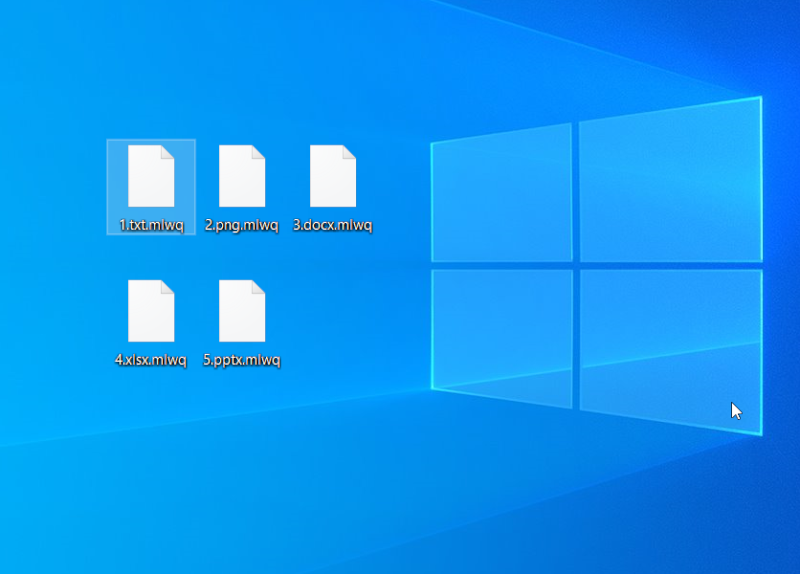Click the 4.xlsx.mlwq file icon
The height and width of the screenshot is (574, 800).
(151, 311)
